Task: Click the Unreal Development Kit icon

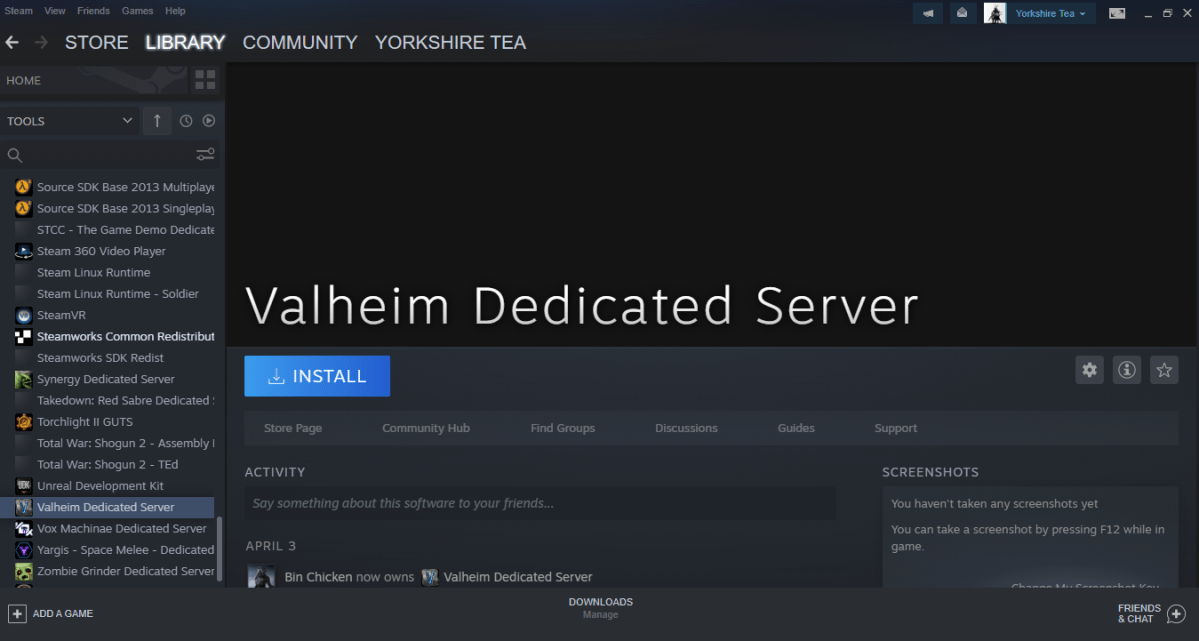Action: (24, 486)
